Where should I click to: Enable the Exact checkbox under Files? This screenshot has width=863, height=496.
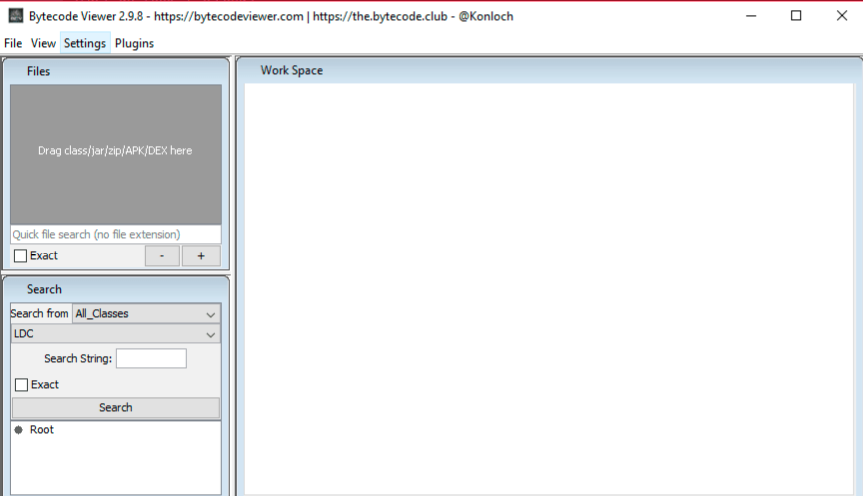pos(20,256)
